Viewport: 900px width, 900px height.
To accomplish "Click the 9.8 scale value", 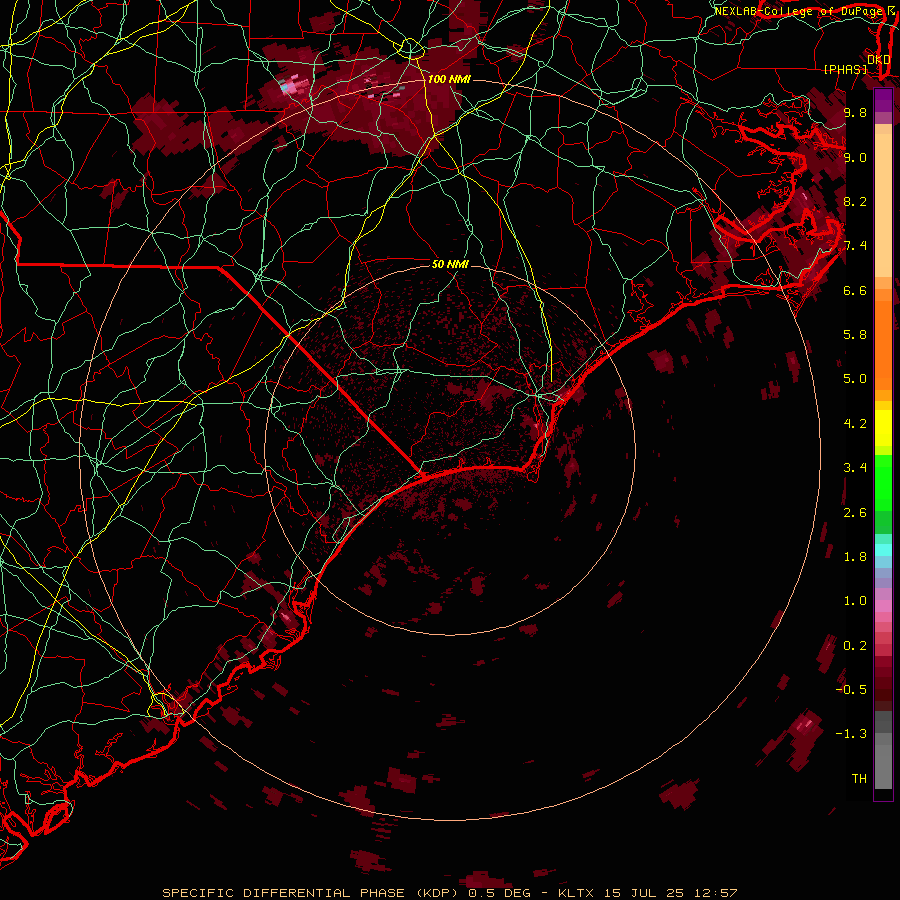I will click(x=855, y=112).
